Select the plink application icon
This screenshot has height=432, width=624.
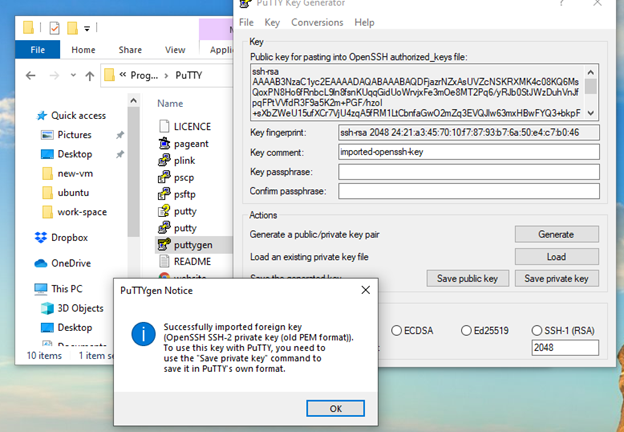(164, 160)
